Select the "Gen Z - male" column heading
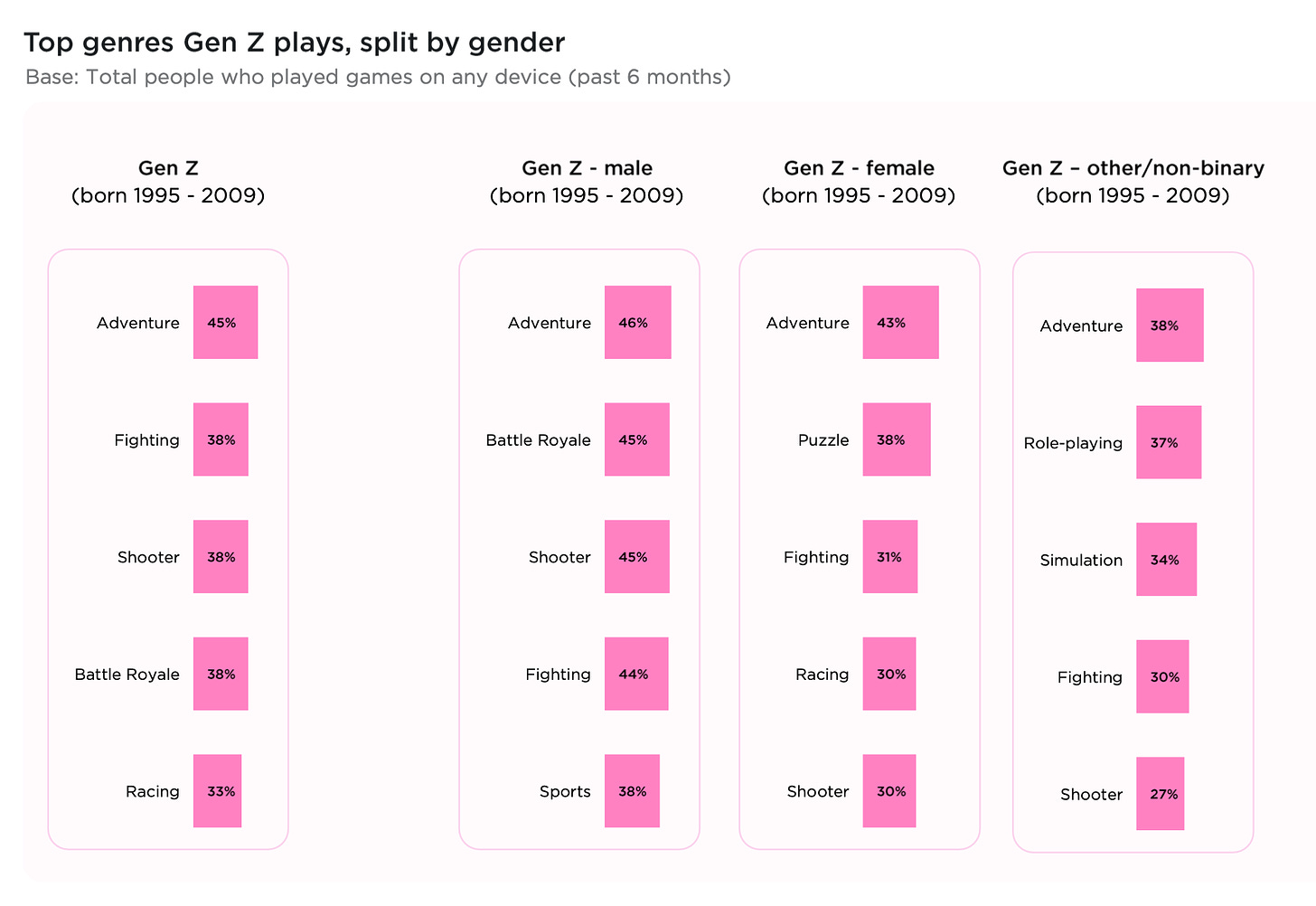The height and width of the screenshot is (906, 1316). pos(587,168)
